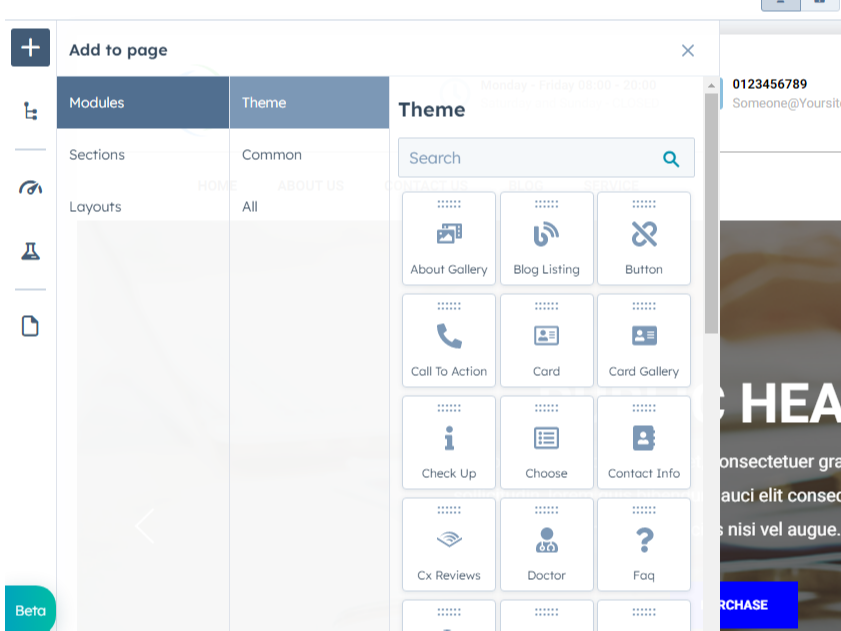The height and width of the screenshot is (631, 841).
Task: Select the Faq module
Action: pos(644,546)
